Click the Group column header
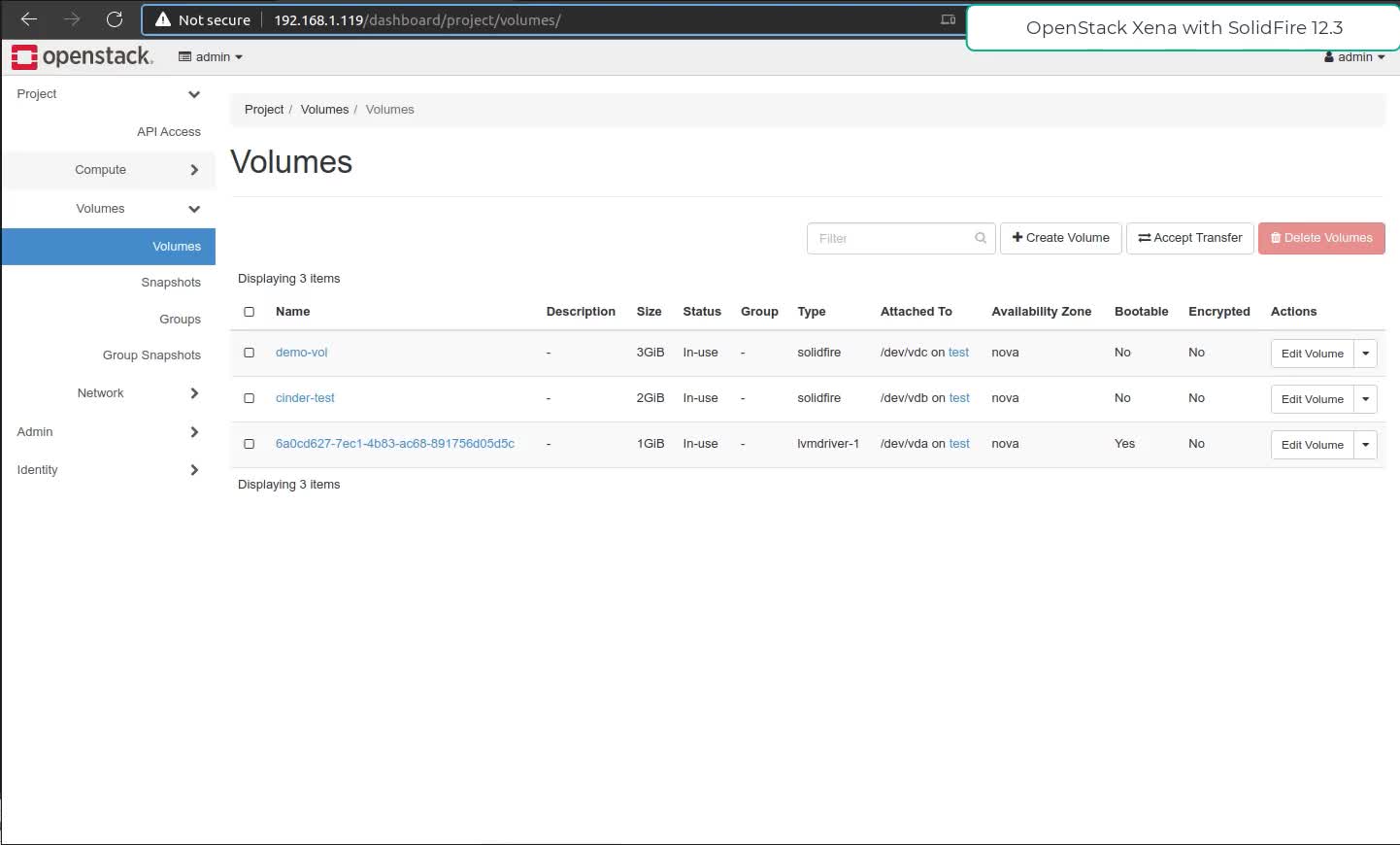 coord(759,312)
